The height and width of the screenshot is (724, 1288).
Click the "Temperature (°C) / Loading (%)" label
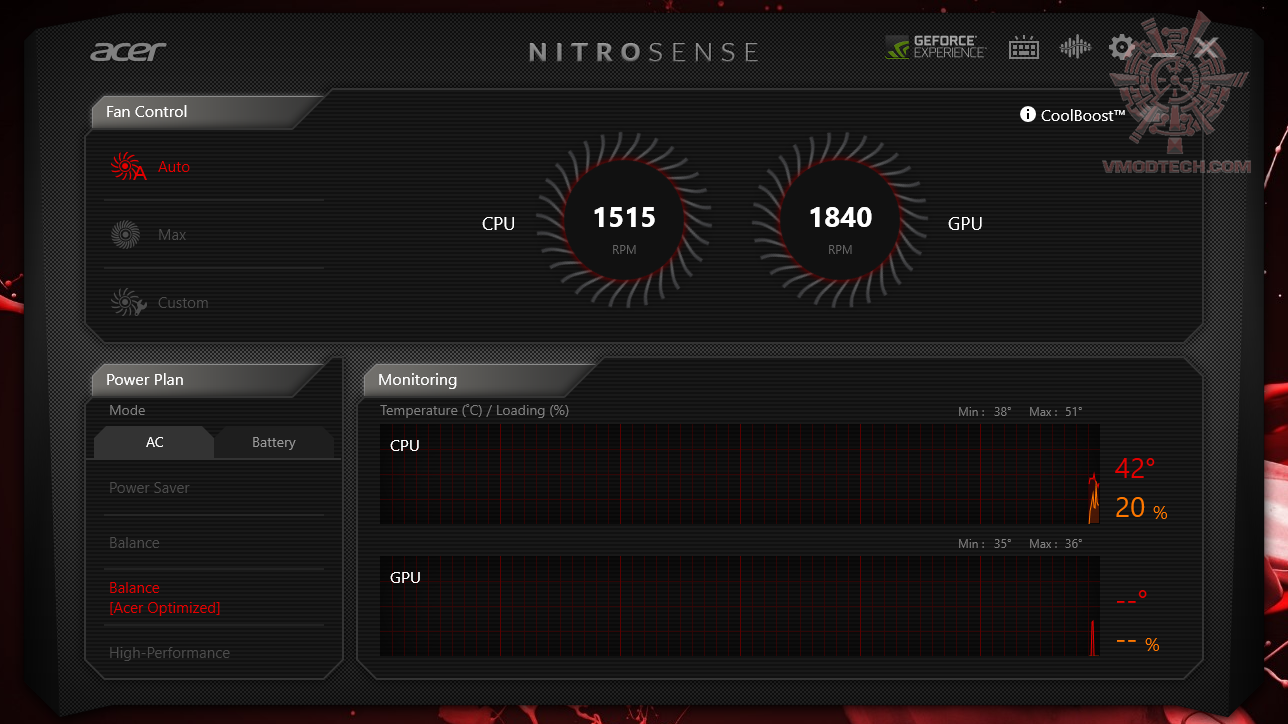[474, 410]
